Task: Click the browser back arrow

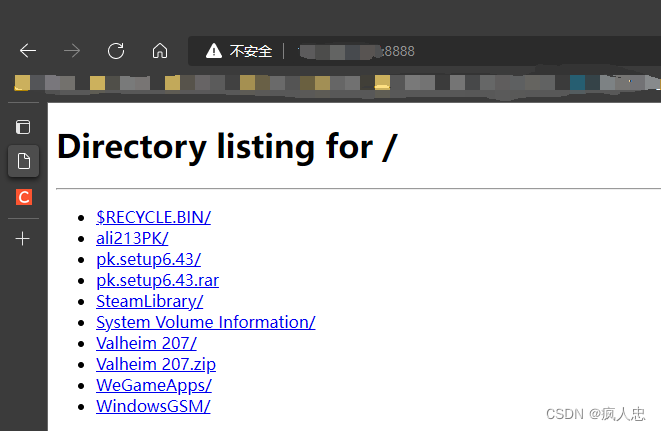Action: pos(28,51)
